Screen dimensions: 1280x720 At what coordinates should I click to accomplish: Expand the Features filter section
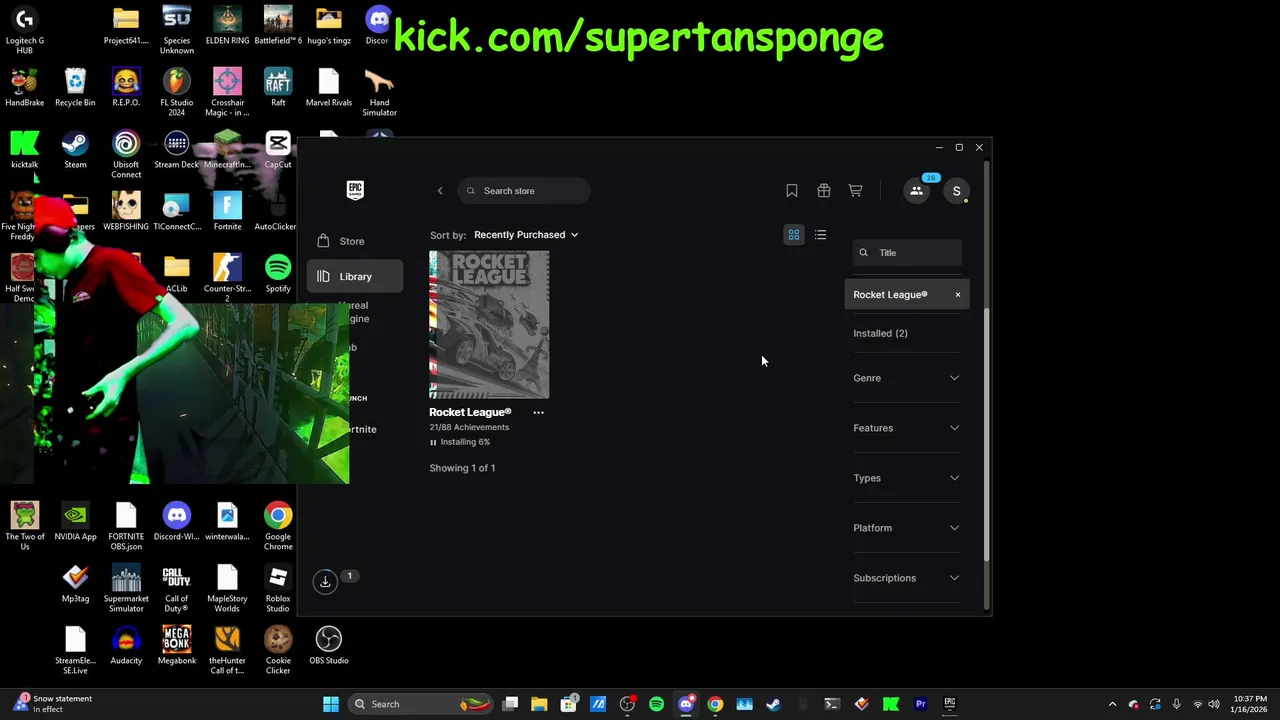click(x=906, y=428)
